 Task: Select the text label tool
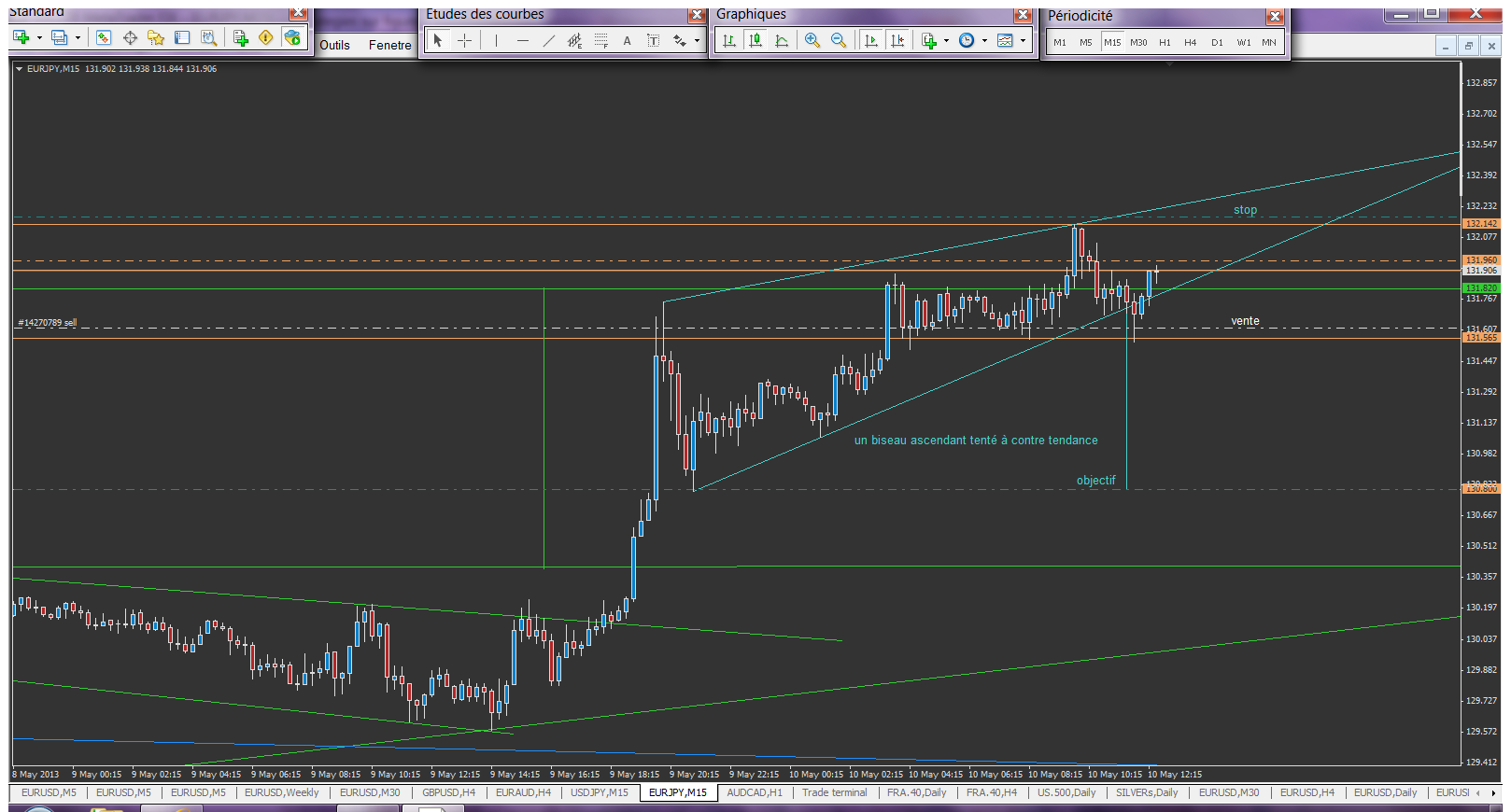coord(653,40)
